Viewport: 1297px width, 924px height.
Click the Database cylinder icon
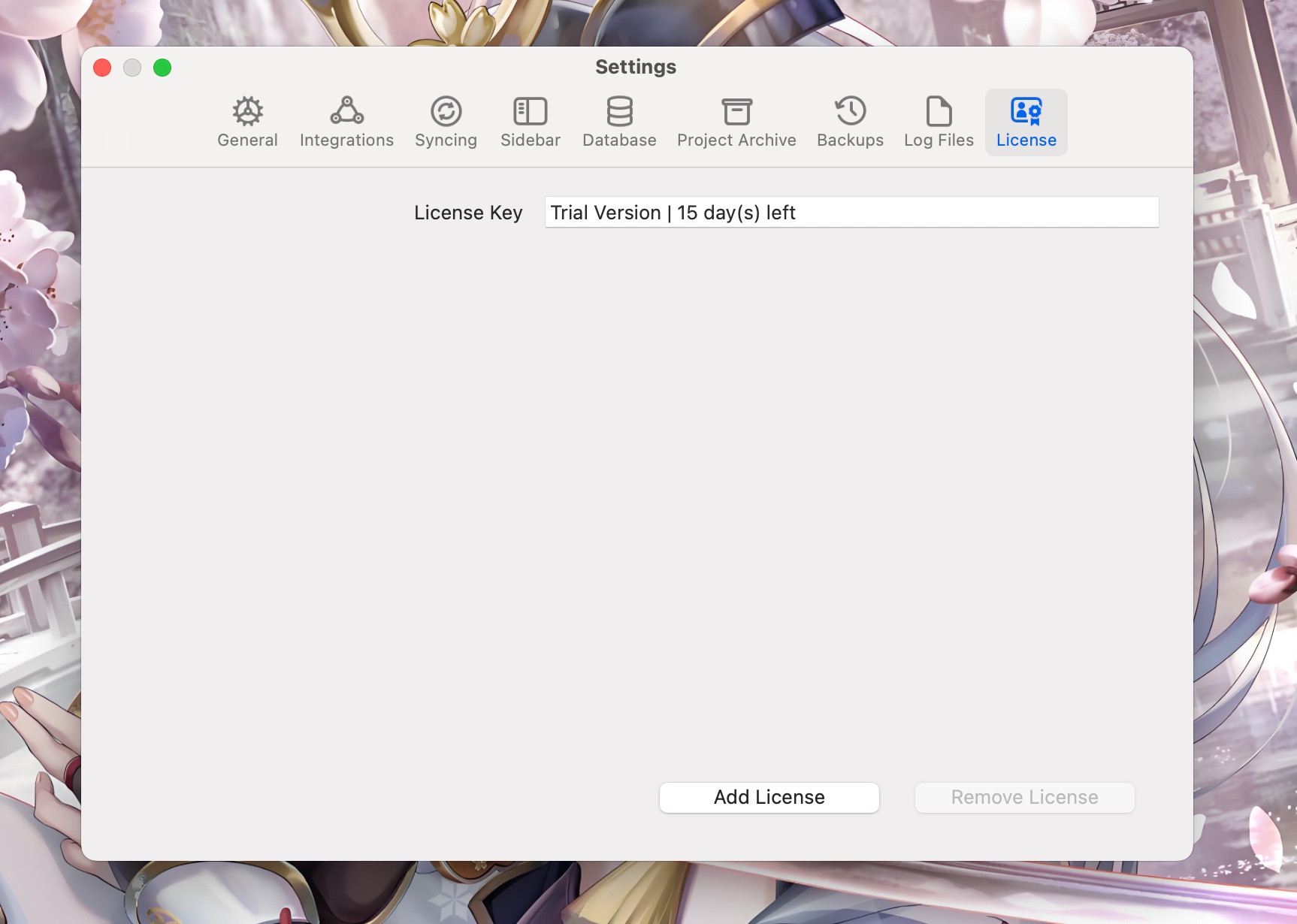(619, 111)
